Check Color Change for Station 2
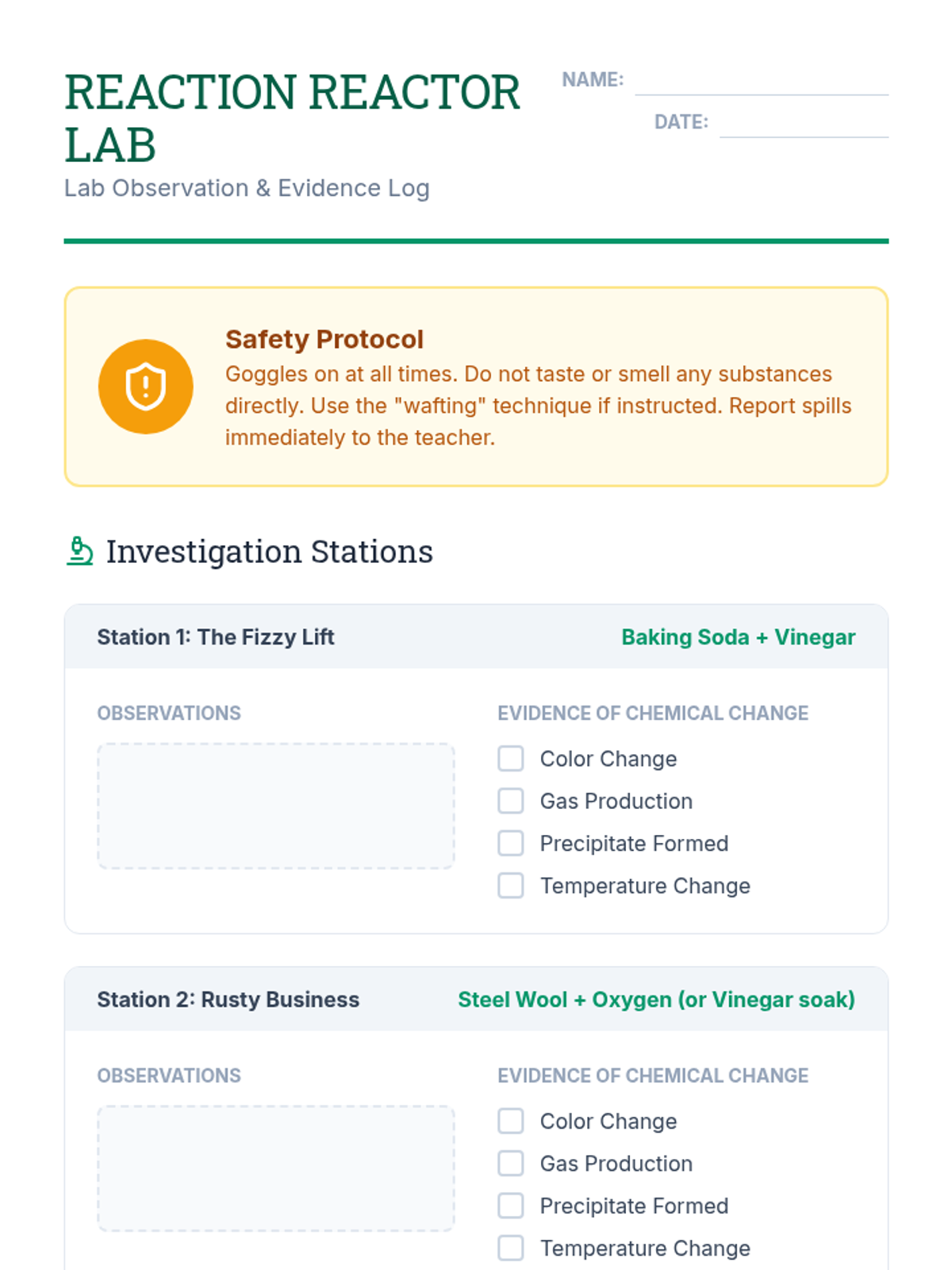Viewport: 952px width, 1270px height. click(511, 1122)
